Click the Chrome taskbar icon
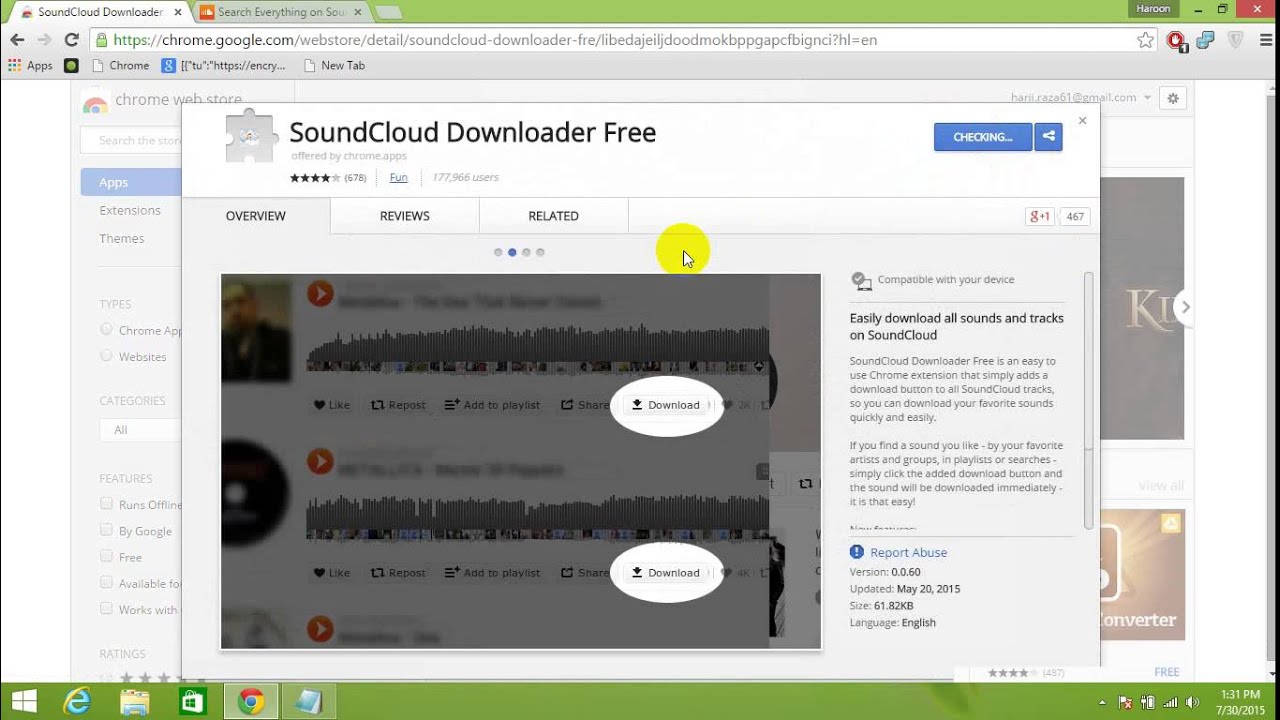This screenshot has height=720, width=1280. (251, 701)
